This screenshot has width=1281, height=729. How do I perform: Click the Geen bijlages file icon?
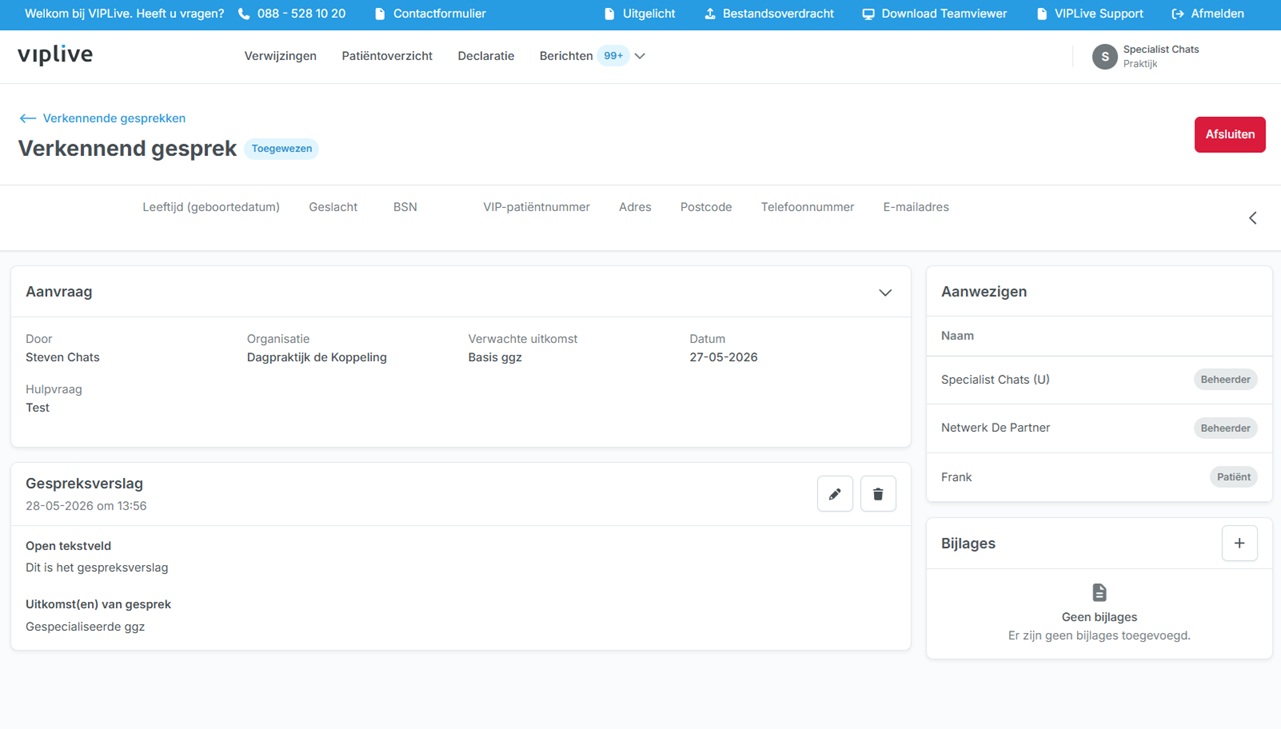1099,592
